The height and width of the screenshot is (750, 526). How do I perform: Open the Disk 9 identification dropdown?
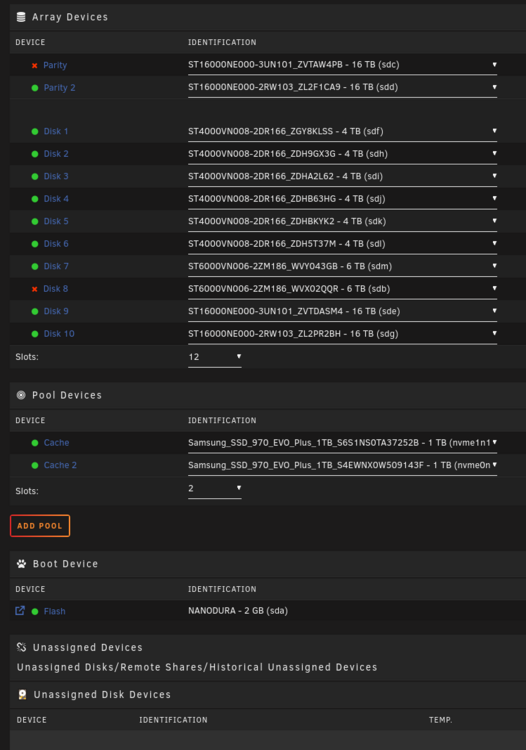tap(342, 311)
